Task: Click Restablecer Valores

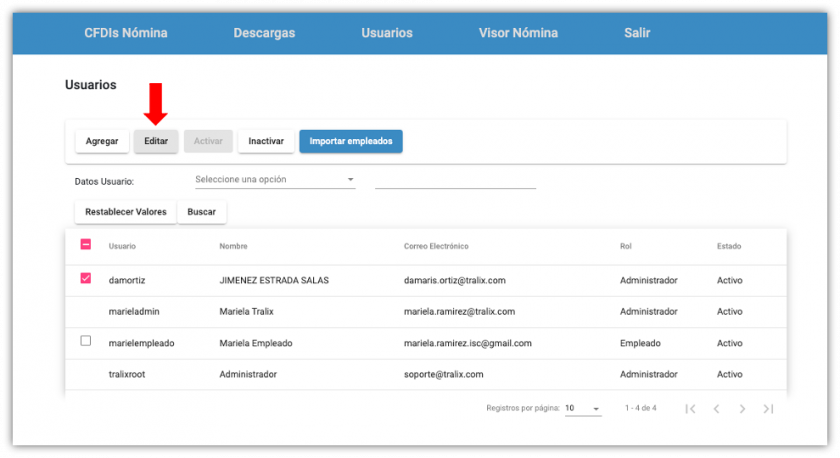Action: 126,212
